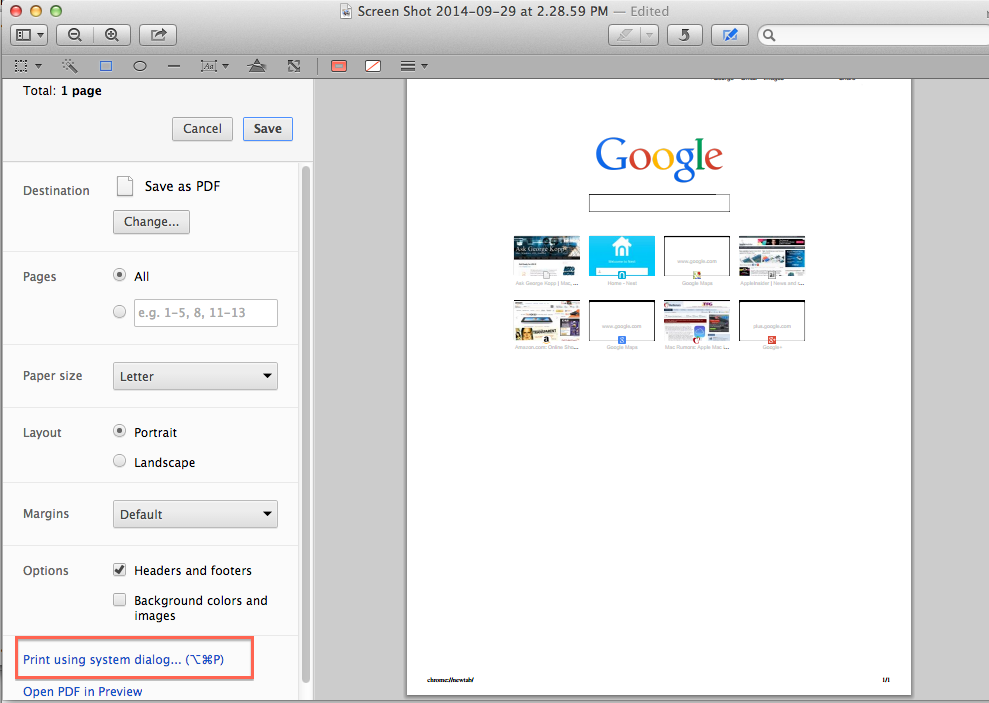989x703 pixels.
Task: Click the Options section label
Action: (x=45, y=571)
